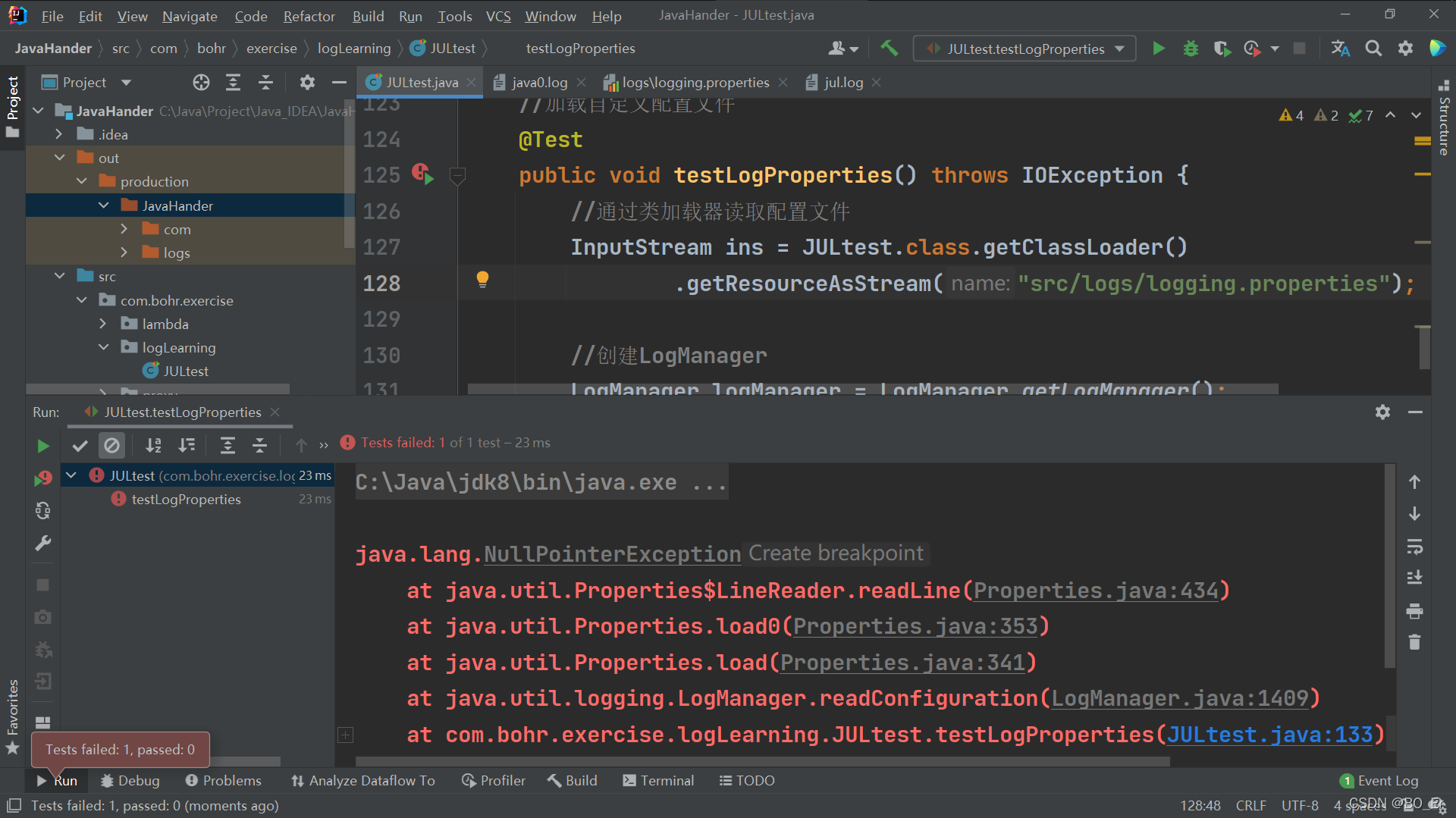Screen dimensions: 1456x818
Task: Click the Translate icon in toolbar
Action: pyautogui.click(x=1340, y=49)
